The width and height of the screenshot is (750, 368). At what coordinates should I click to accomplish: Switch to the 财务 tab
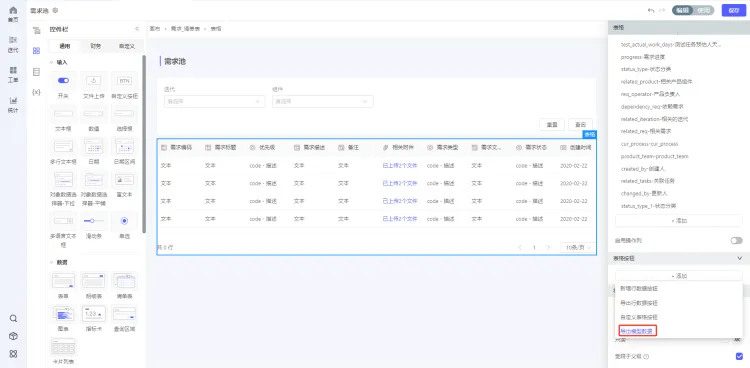coord(96,46)
